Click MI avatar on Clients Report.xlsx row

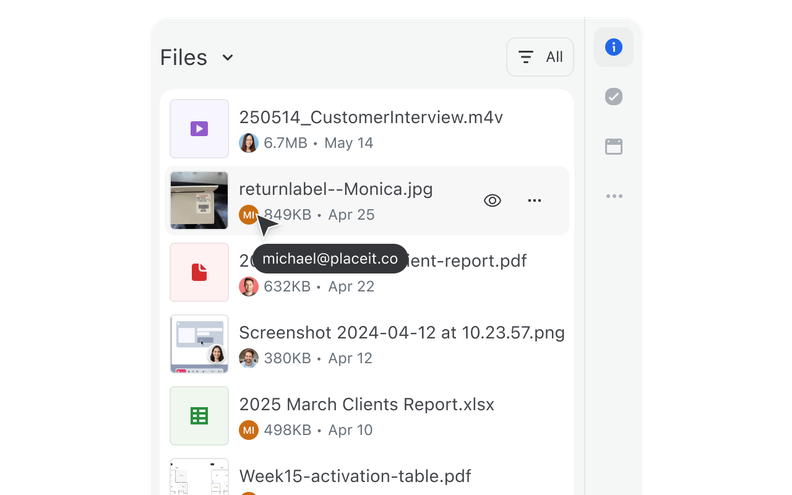[249, 430]
